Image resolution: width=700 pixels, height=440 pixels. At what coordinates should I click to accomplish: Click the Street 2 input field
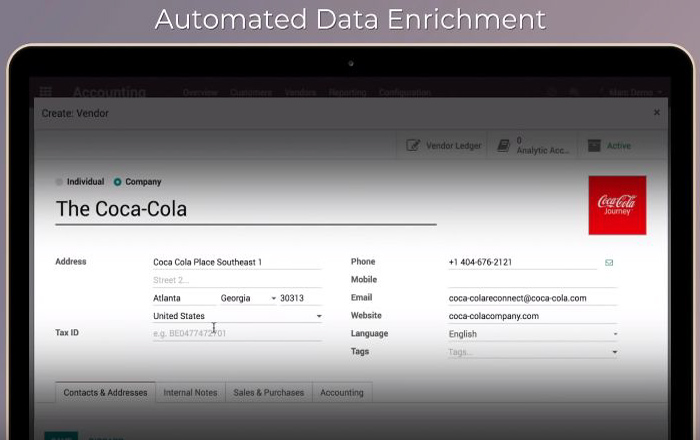click(x=237, y=280)
